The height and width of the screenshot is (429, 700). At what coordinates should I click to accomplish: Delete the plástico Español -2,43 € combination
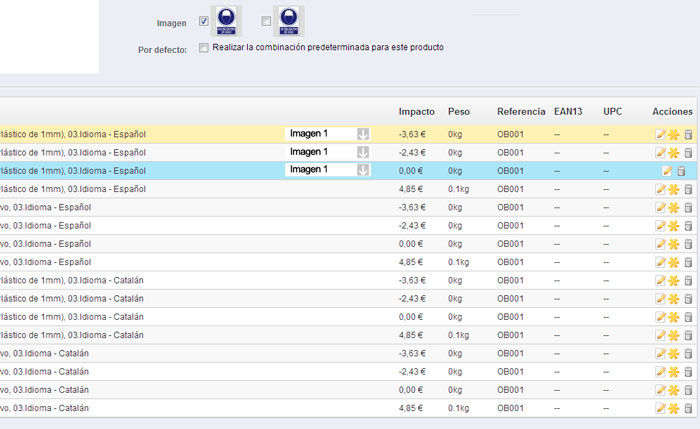point(688,153)
